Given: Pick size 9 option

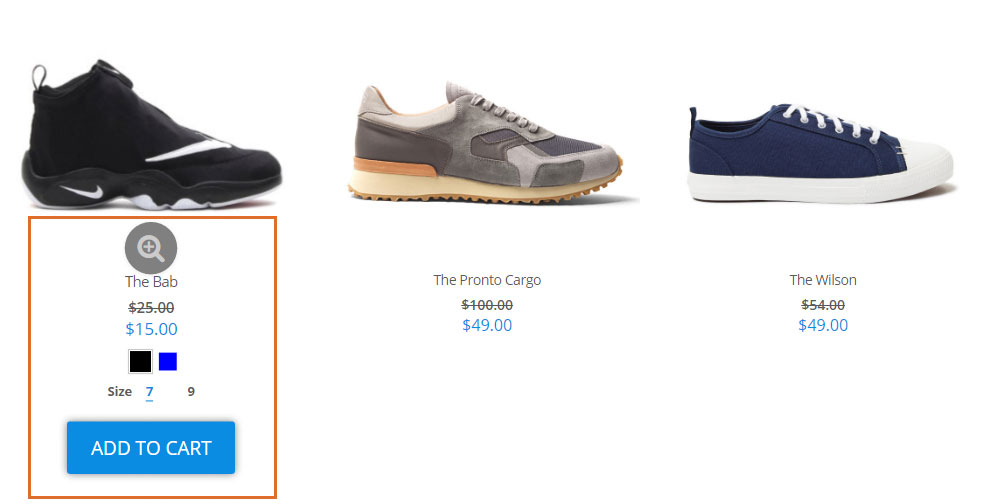Looking at the screenshot, I should click(191, 392).
